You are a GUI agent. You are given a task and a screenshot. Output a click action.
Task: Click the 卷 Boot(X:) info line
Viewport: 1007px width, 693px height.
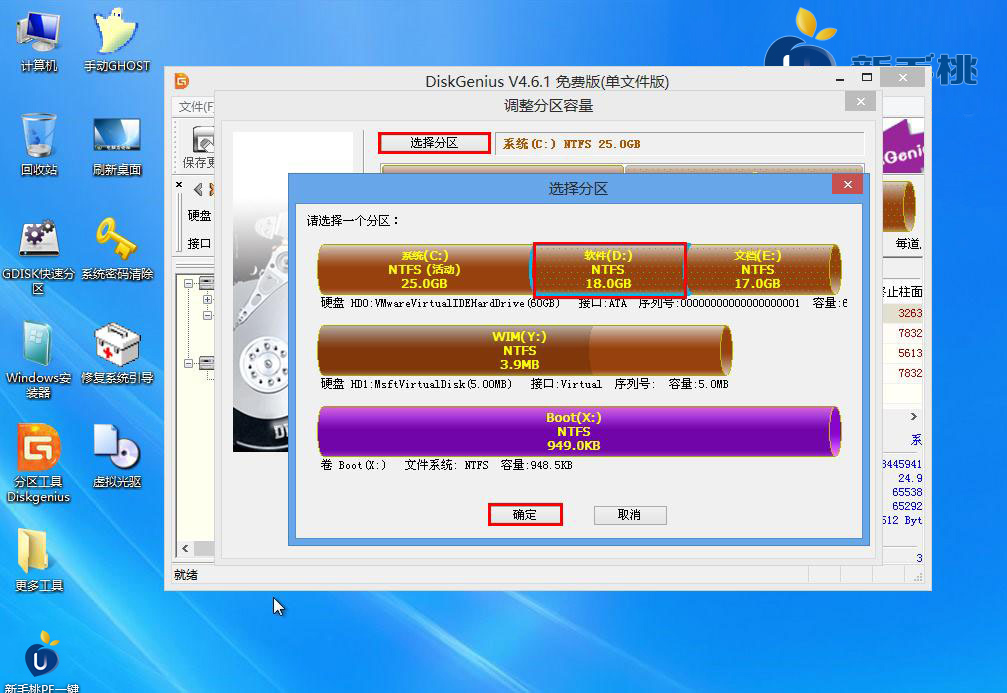pyautogui.click(x=446, y=465)
